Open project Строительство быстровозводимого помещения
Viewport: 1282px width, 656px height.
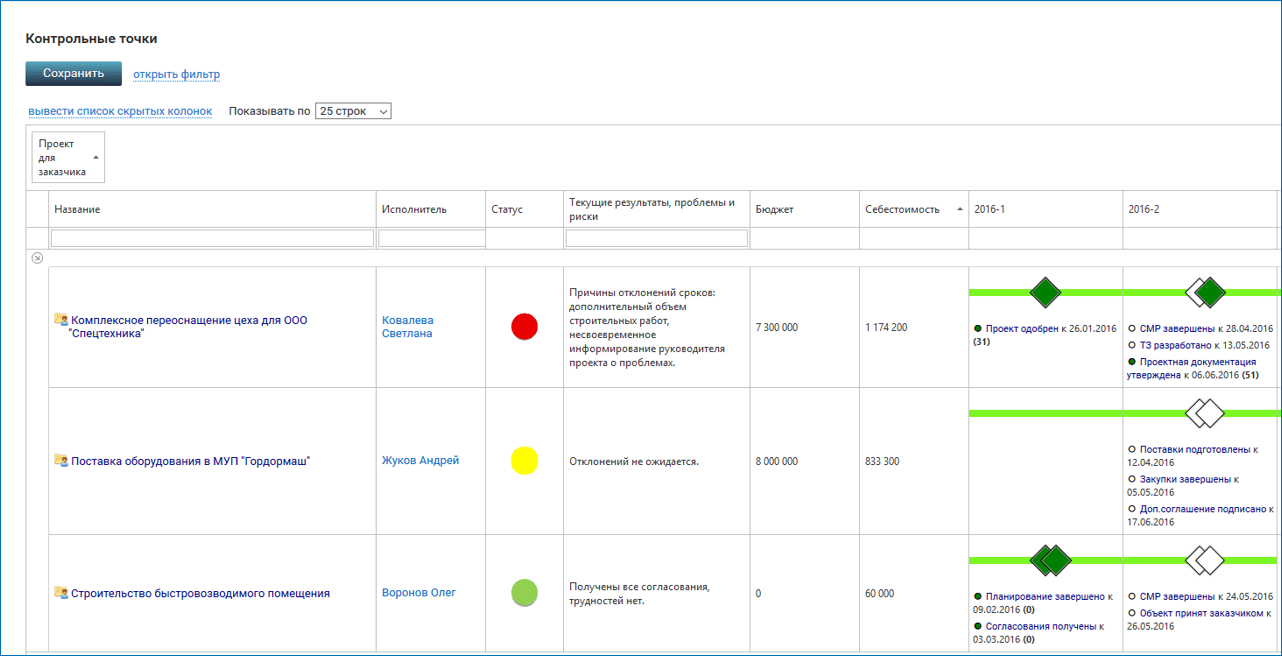[x=200, y=594]
